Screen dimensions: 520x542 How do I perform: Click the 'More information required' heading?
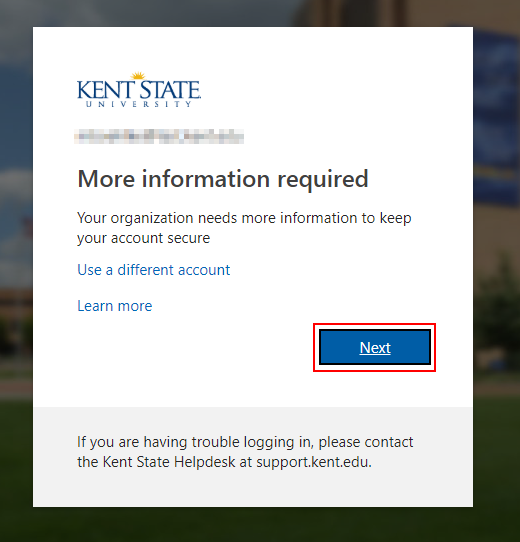tap(223, 179)
